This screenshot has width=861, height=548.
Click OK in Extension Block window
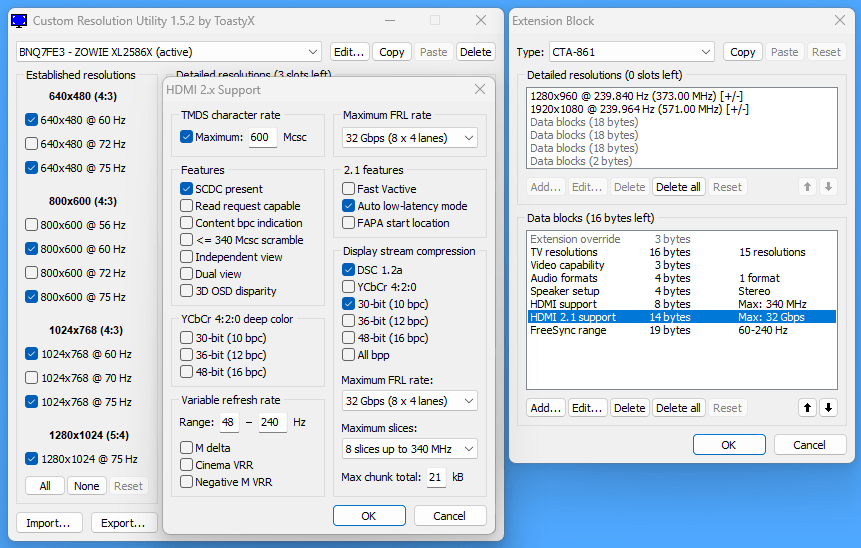pos(729,445)
